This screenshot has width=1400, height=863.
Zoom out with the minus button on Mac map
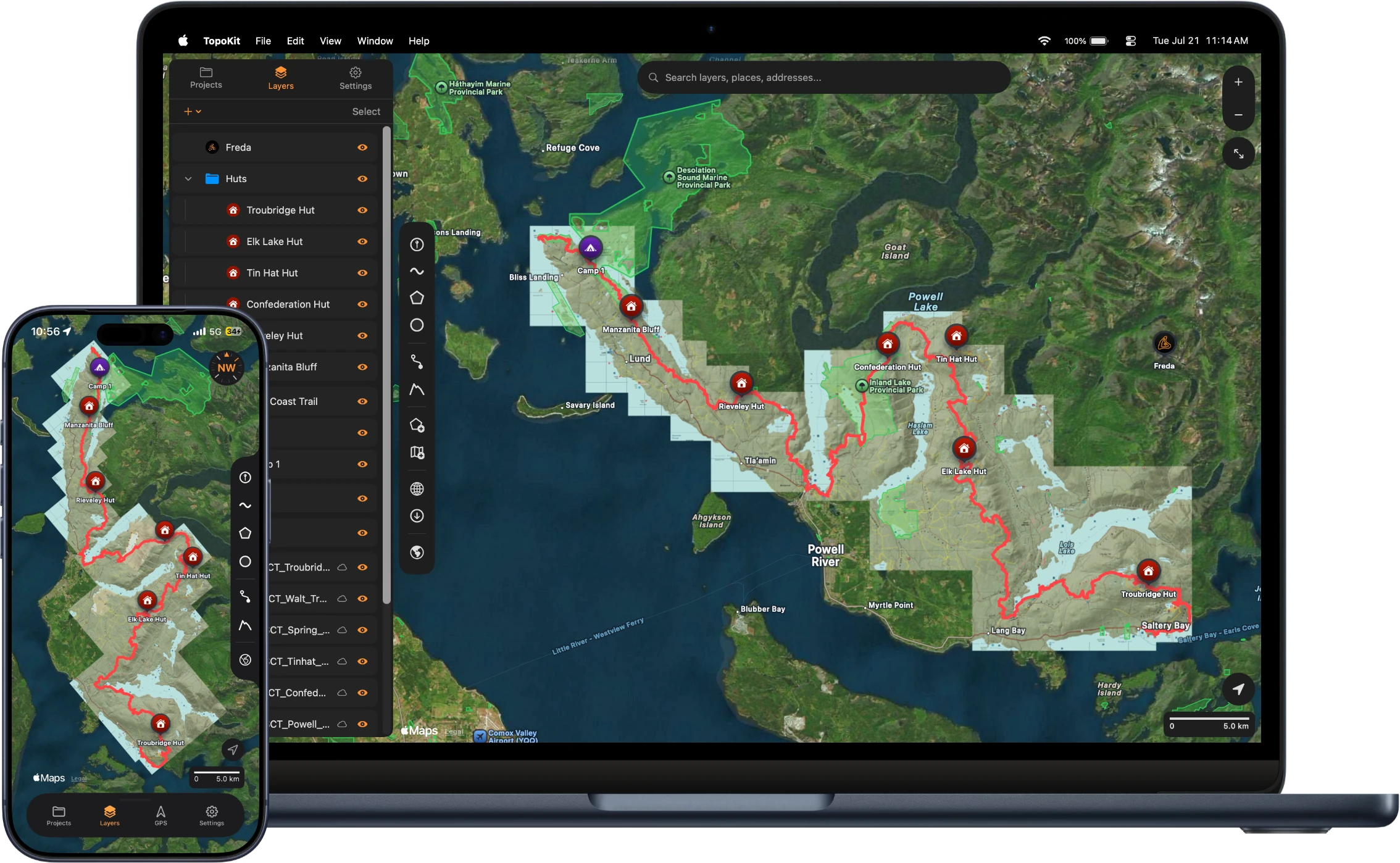[x=1238, y=115]
